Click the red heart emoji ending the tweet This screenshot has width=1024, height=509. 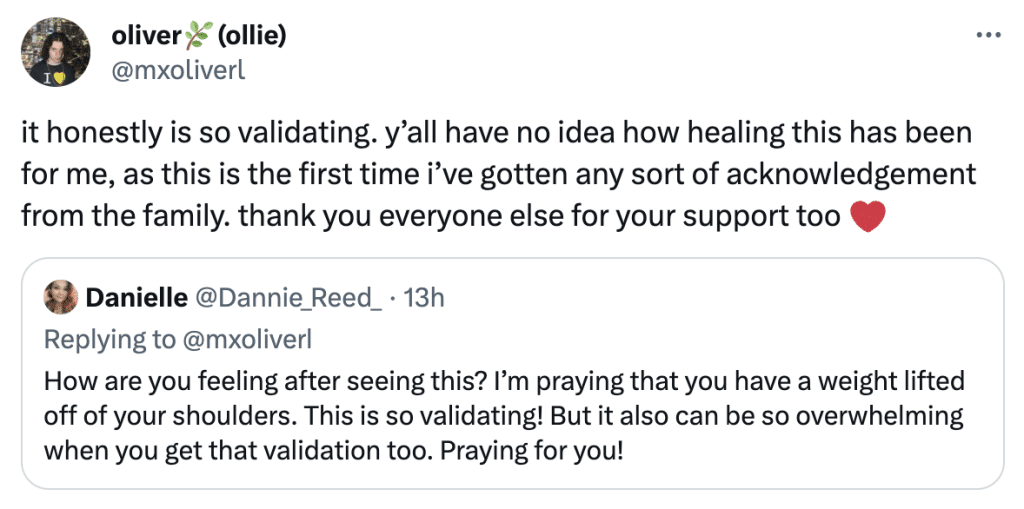tap(869, 216)
